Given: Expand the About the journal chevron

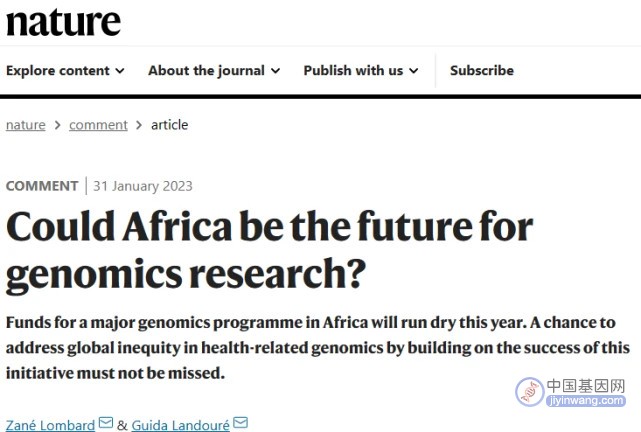Looking at the screenshot, I should pos(276,71).
